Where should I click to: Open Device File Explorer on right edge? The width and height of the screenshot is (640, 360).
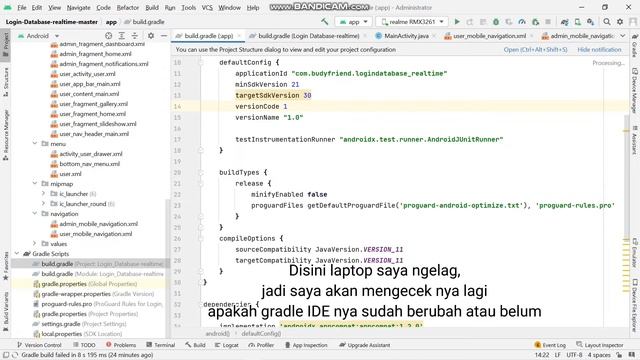(635, 305)
